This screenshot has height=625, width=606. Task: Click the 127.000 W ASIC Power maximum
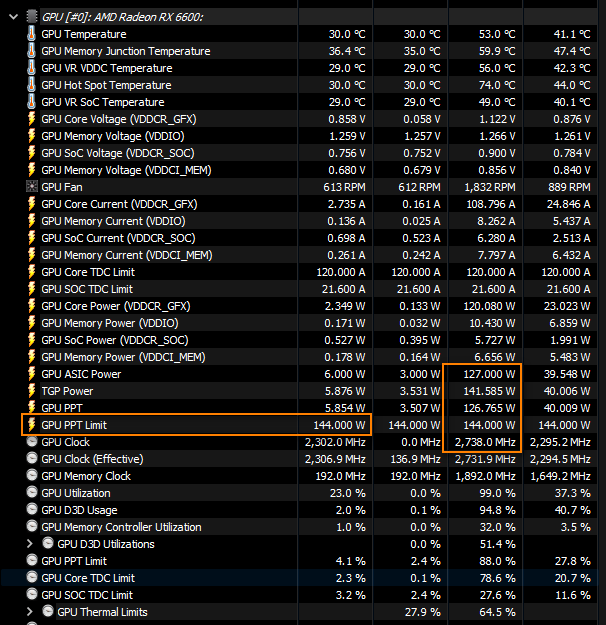coord(489,374)
